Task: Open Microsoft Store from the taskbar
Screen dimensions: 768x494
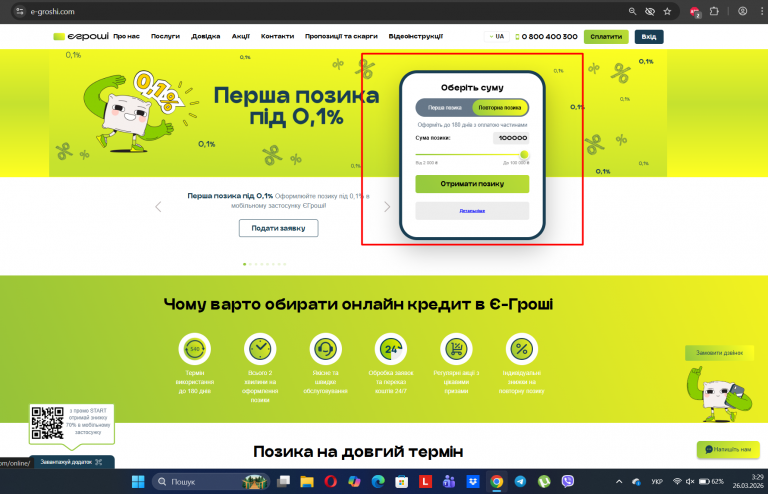Action: pos(402,482)
